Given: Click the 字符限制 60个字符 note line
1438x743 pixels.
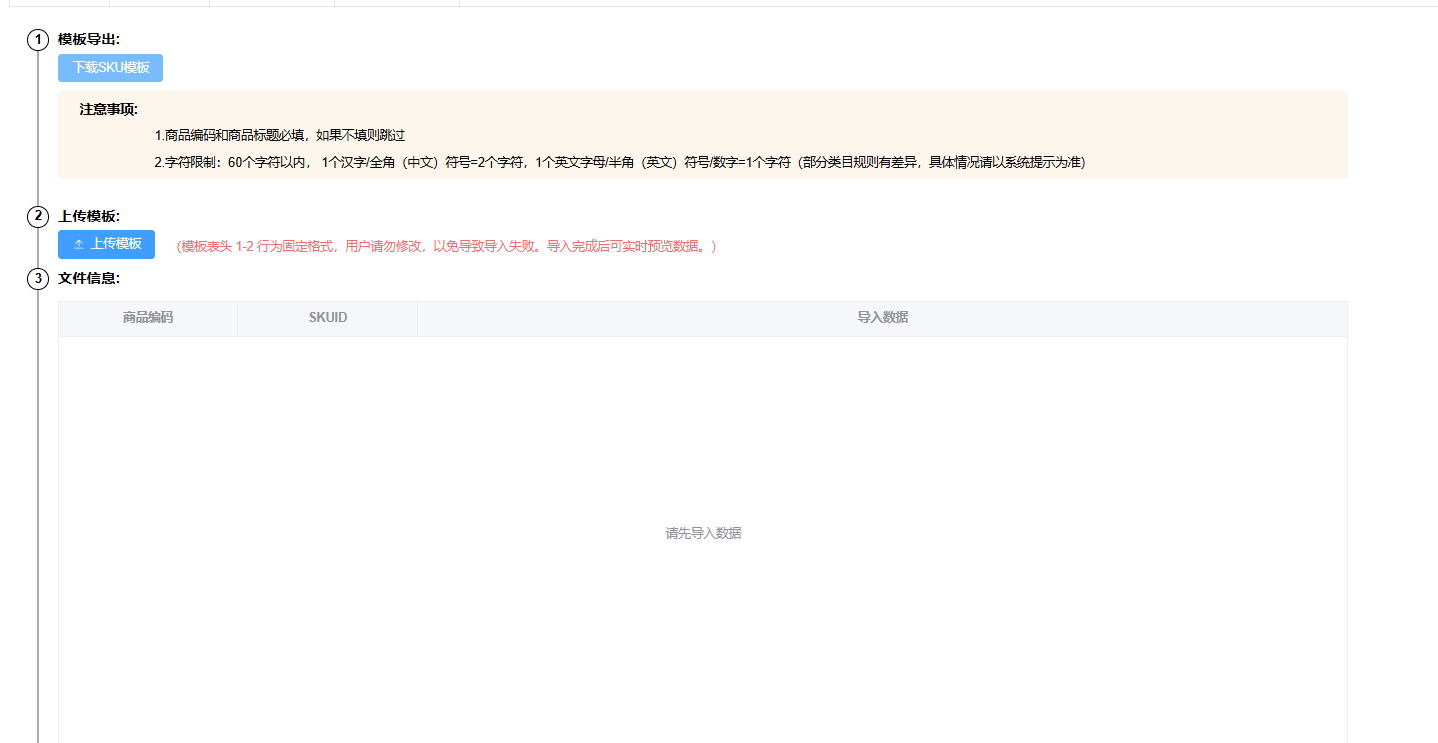Looking at the screenshot, I should 620,162.
